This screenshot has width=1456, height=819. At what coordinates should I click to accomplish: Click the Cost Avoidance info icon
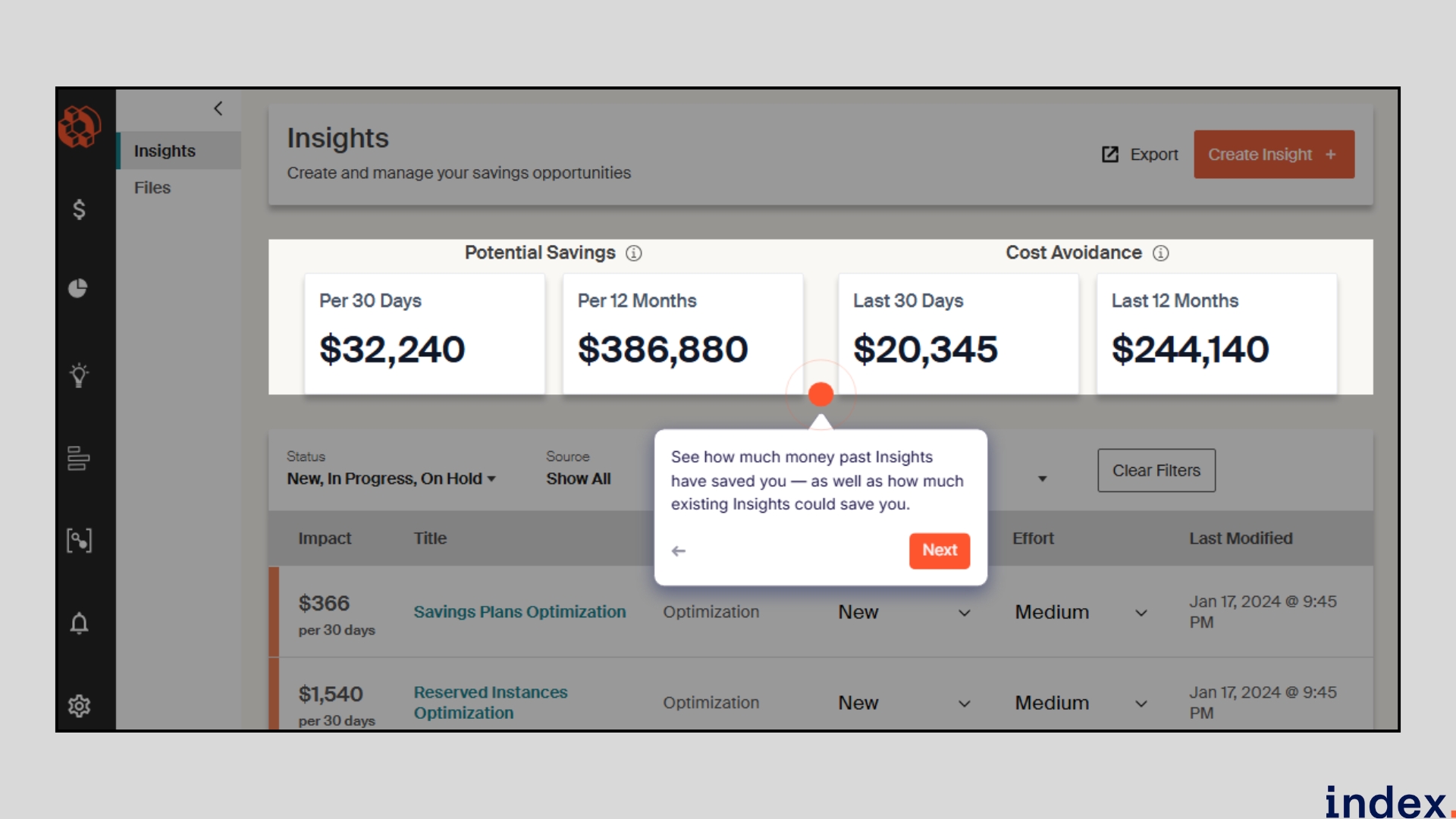1160,253
